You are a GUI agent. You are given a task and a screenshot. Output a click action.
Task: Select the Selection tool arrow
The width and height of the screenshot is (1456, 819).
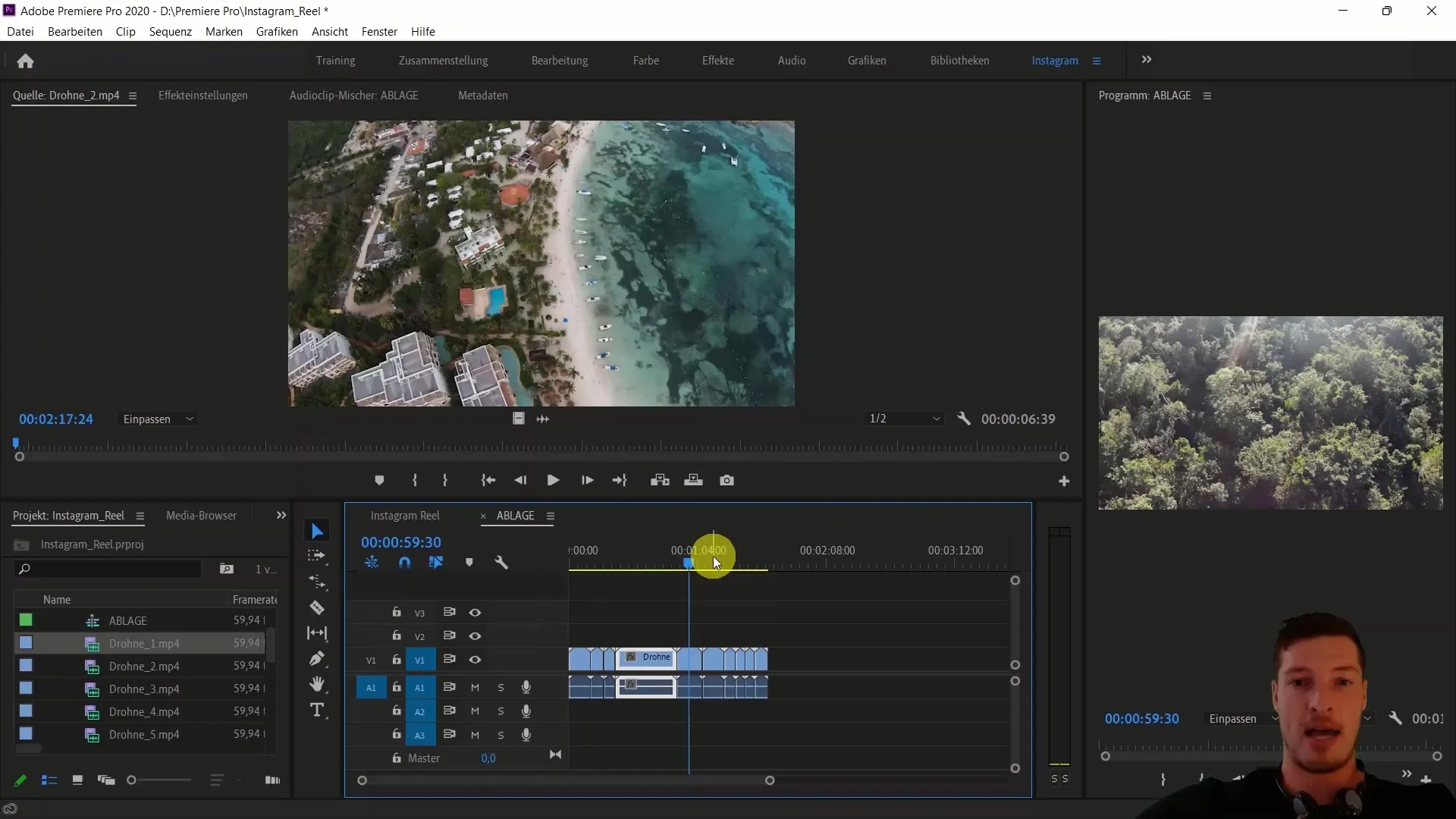pyautogui.click(x=317, y=532)
